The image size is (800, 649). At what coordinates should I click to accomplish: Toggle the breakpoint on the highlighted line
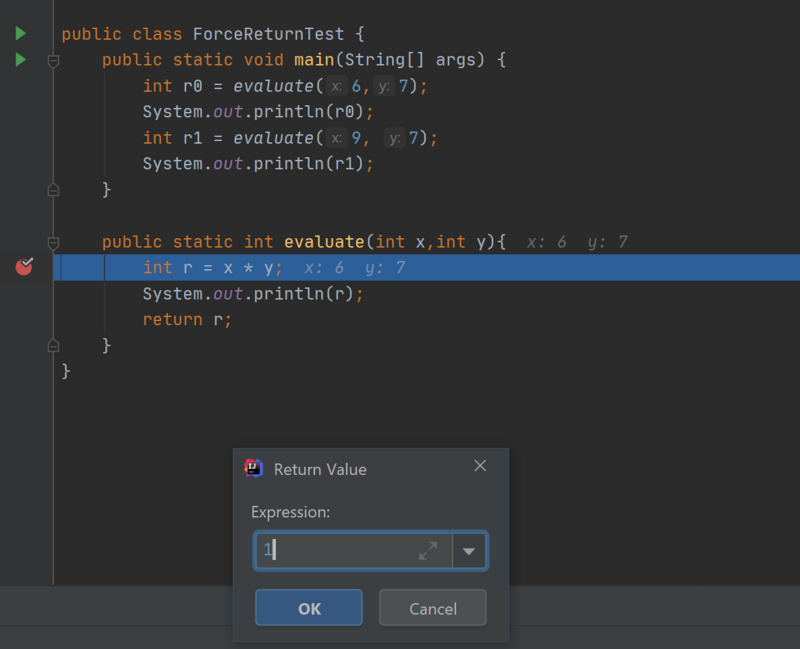(24, 266)
